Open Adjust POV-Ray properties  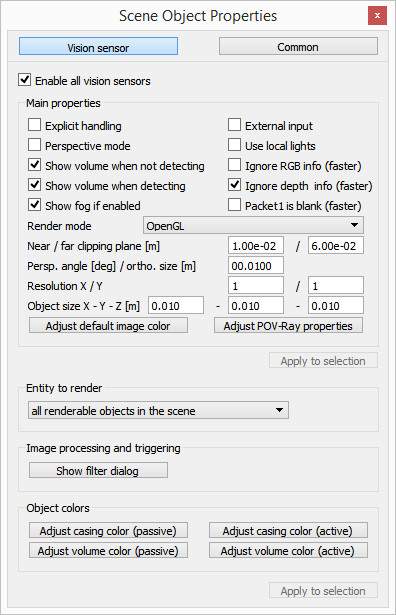coord(288,326)
